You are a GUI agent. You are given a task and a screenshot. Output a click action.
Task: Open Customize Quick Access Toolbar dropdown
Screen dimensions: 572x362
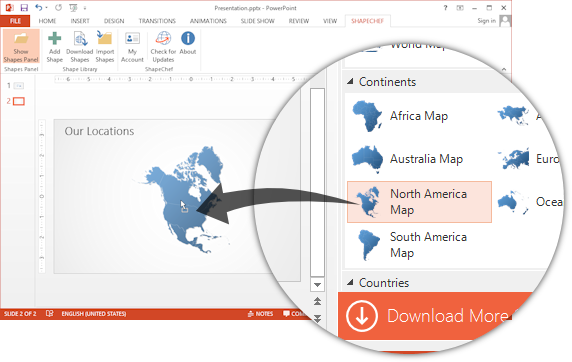[85, 8]
